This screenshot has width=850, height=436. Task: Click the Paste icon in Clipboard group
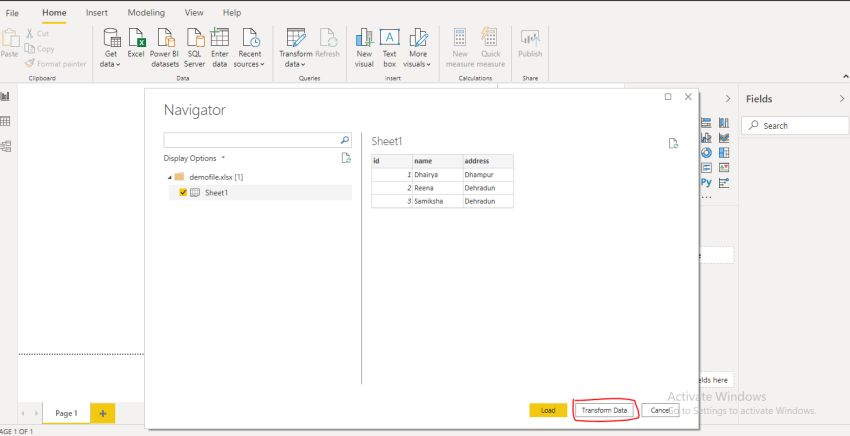point(9,39)
